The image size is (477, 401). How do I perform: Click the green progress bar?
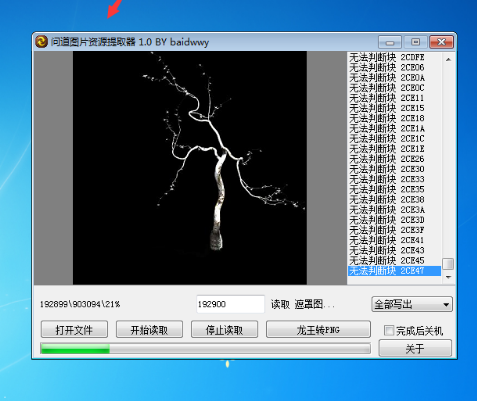pyautogui.click(x=205, y=349)
